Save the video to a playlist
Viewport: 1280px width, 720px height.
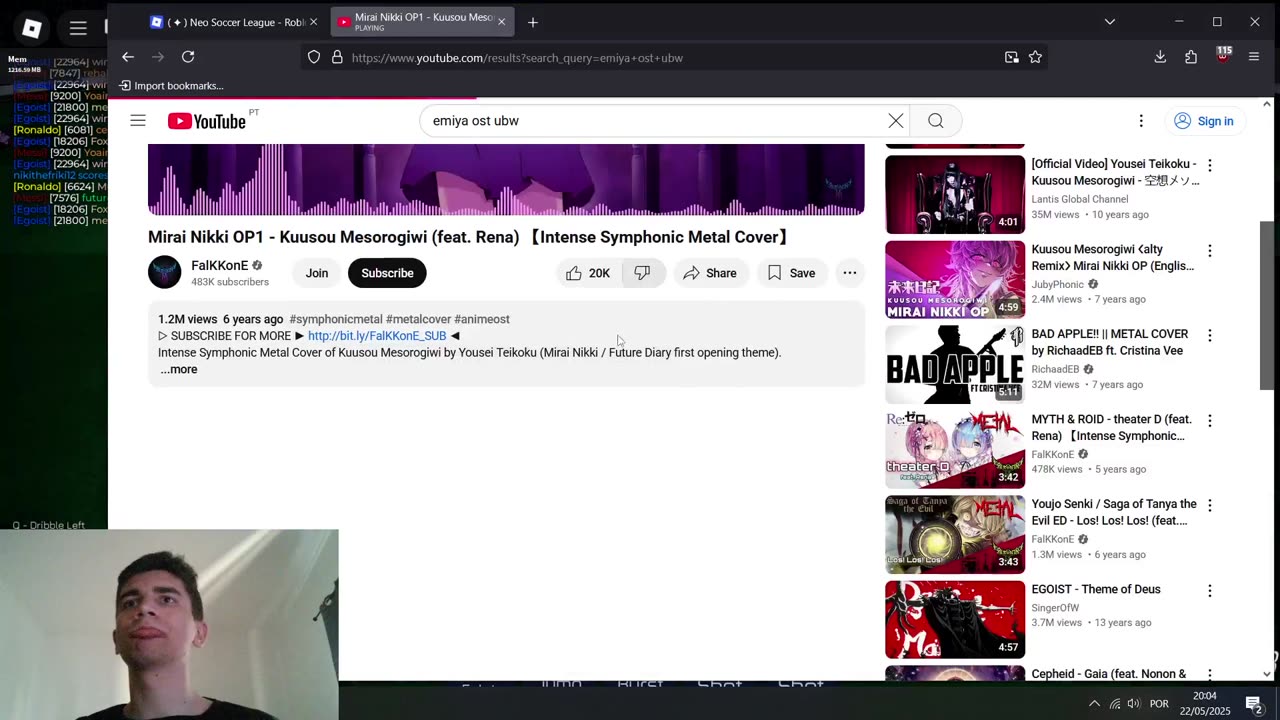[791, 273]
